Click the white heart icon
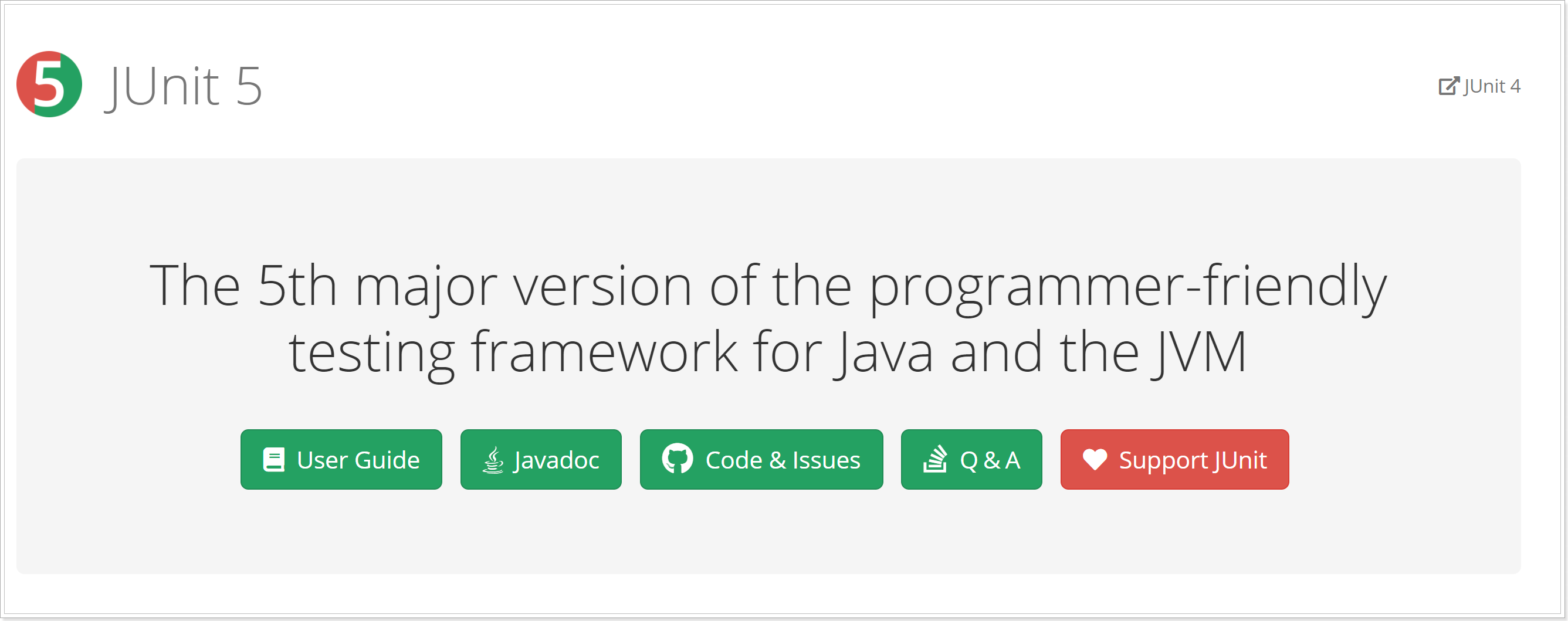The image size is (1568, 621). coord(1095,459)
